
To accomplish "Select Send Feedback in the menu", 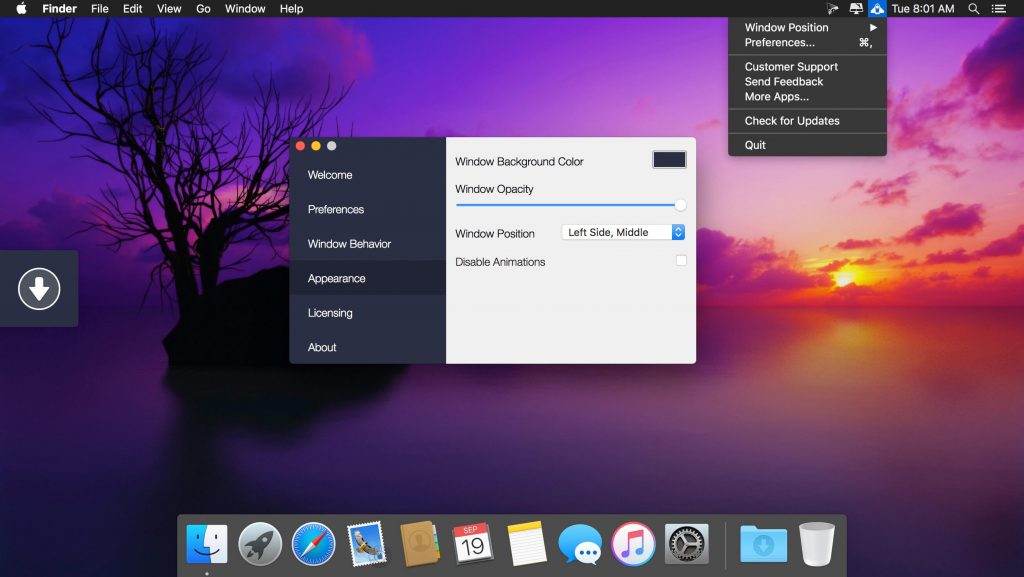I will [x=784, y=82].
